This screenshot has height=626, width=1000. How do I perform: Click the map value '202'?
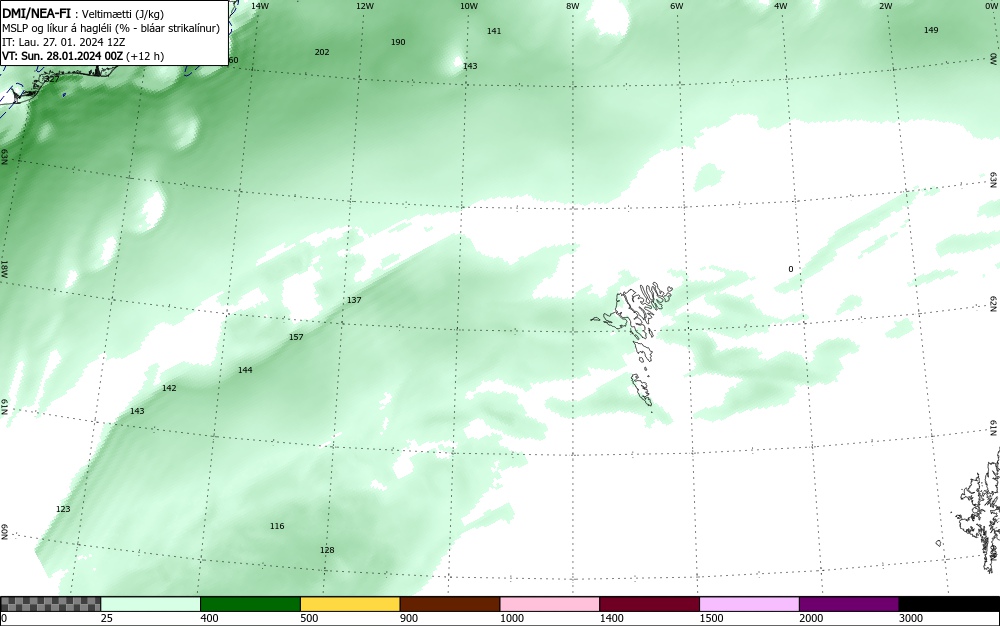click(x=322, y=52)
